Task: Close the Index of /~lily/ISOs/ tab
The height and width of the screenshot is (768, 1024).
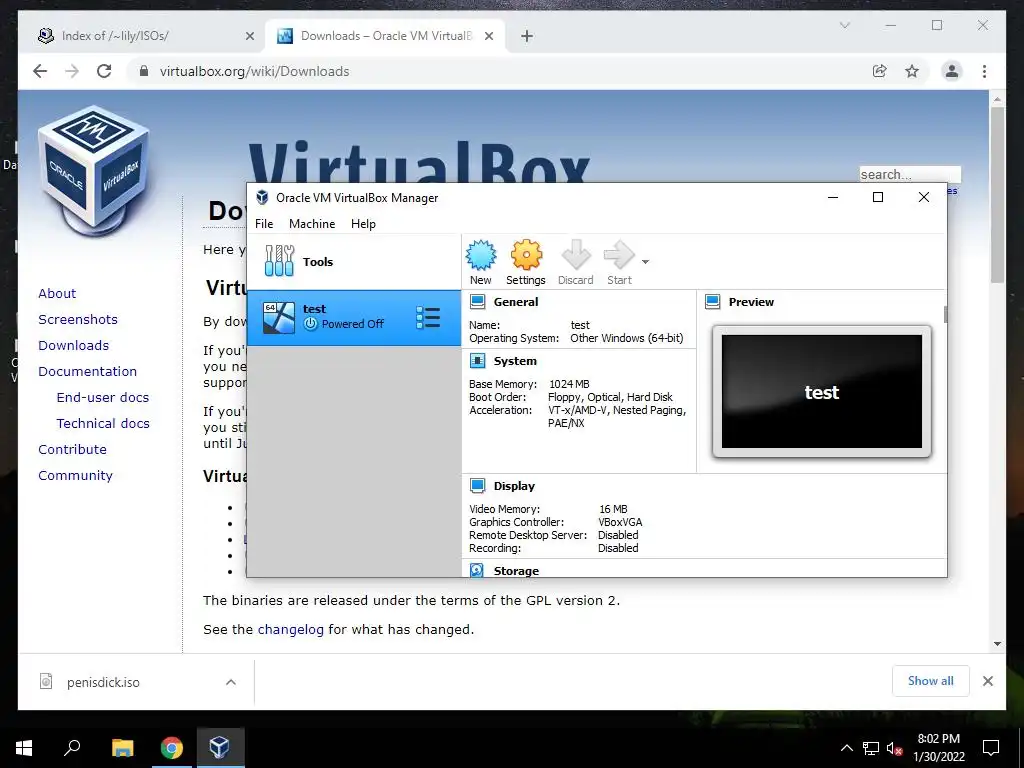Action: pyautogui.click(x=249, y=36)
